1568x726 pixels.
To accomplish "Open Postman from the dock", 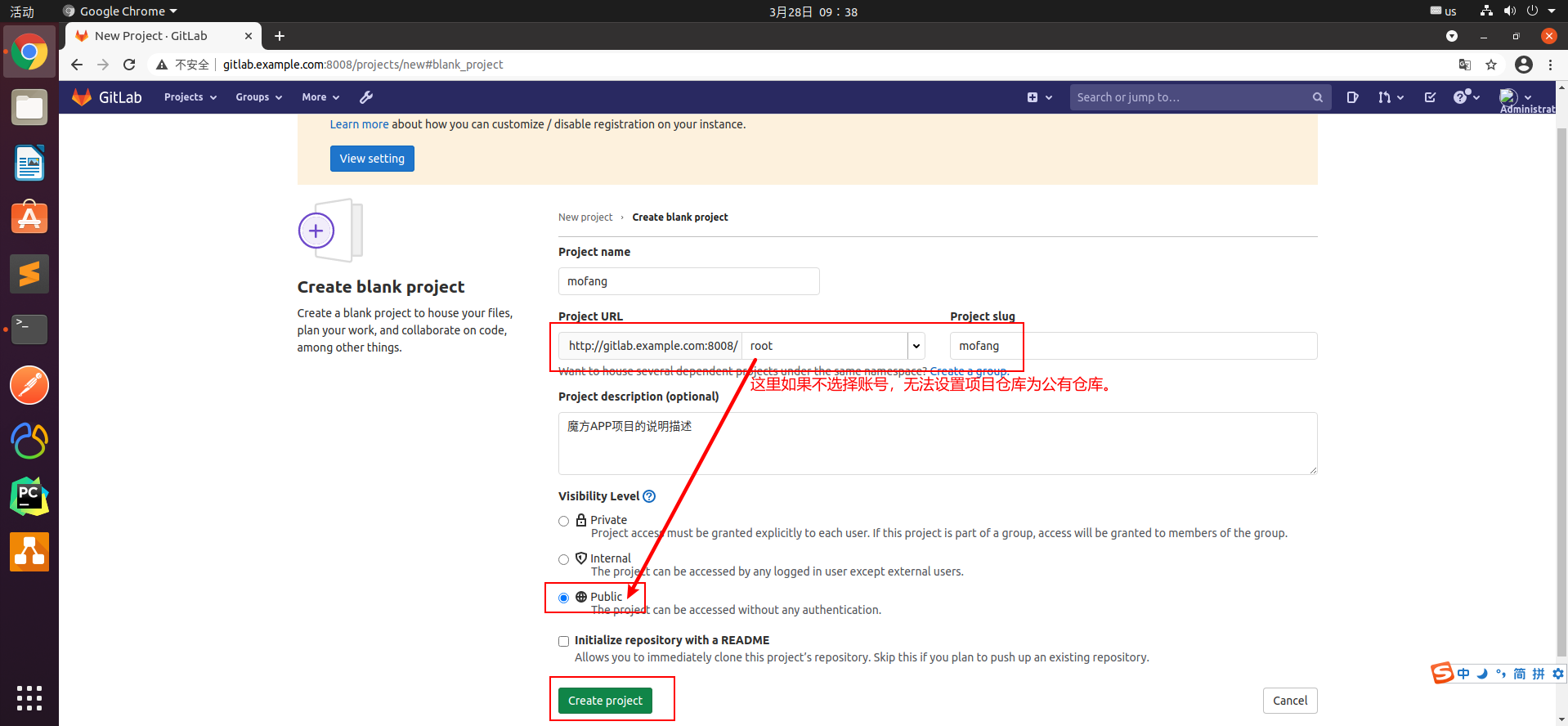I will 29,385.
